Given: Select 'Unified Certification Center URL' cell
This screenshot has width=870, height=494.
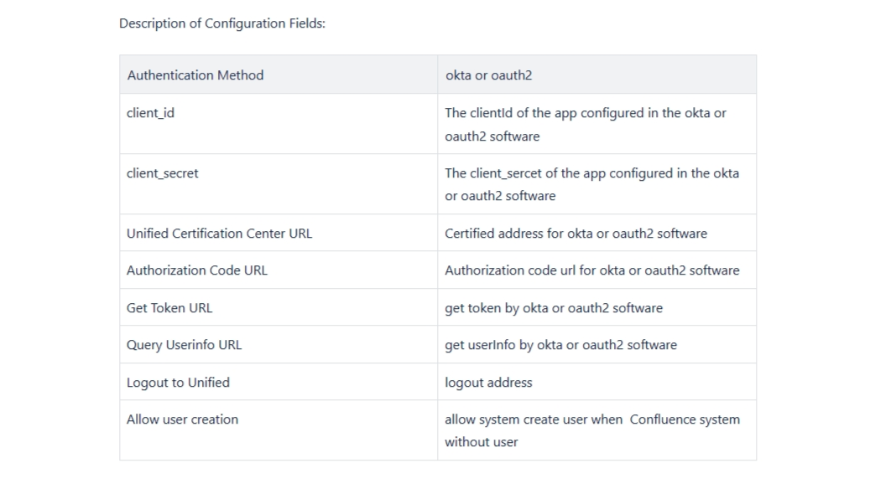Looking at the screenshot, I should point(219,233).
